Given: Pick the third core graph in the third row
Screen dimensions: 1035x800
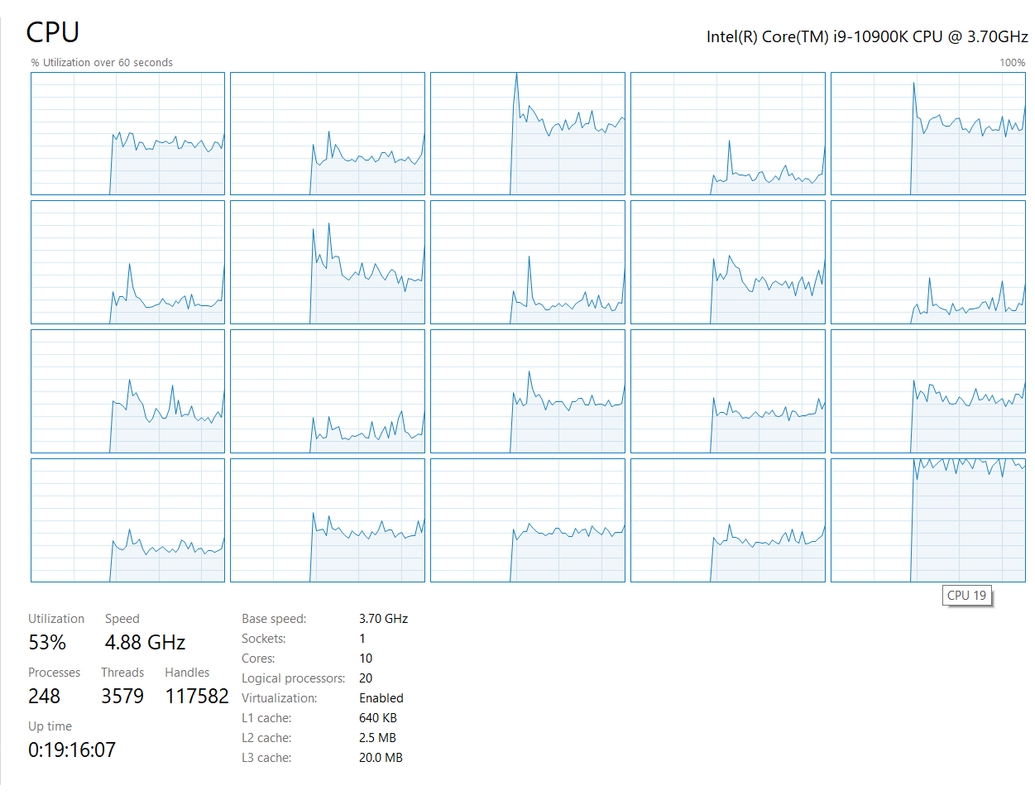Looking at the screenshot, I should 527,391.
